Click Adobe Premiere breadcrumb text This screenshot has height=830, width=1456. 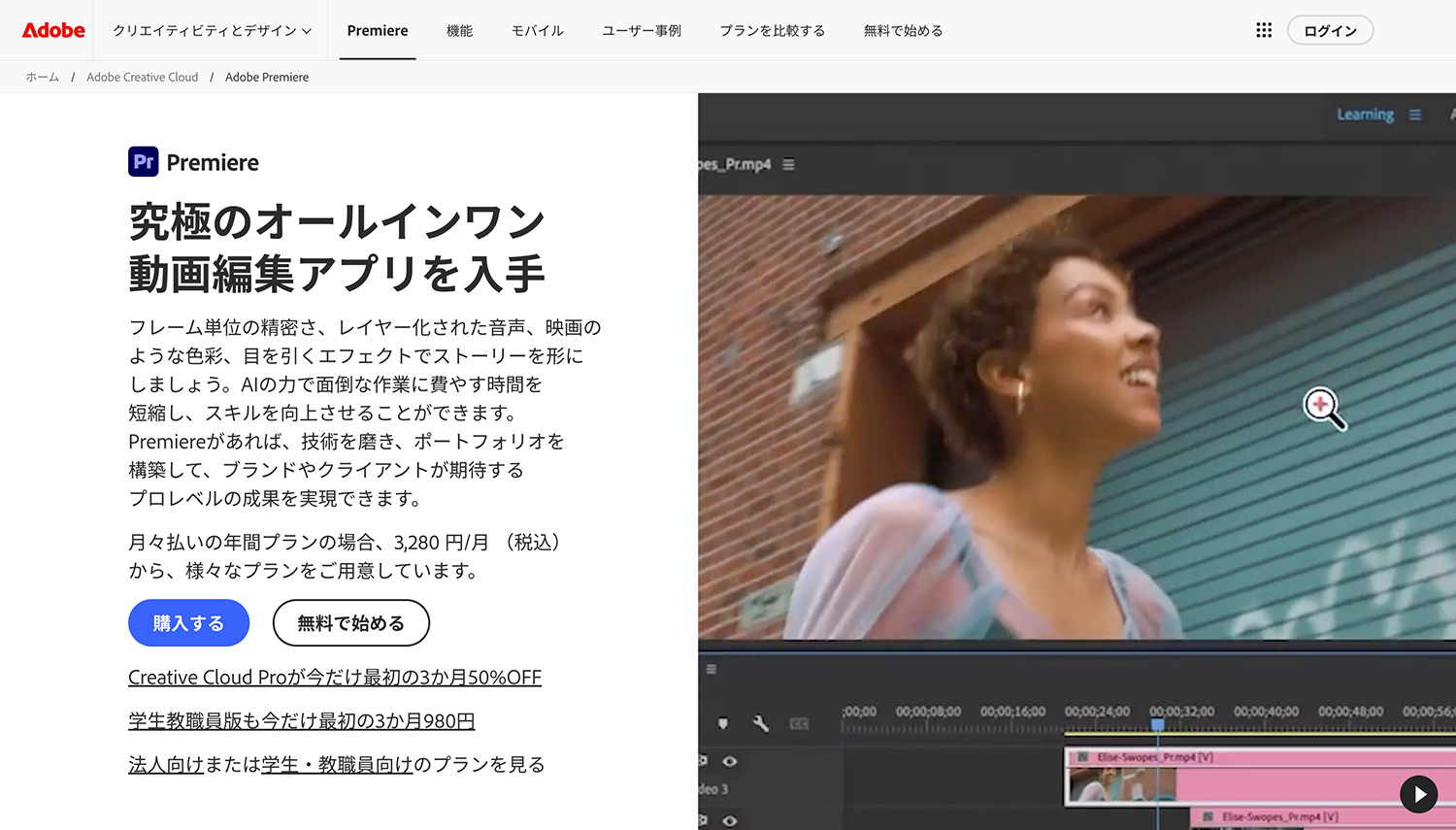click(x=267, y=77)
